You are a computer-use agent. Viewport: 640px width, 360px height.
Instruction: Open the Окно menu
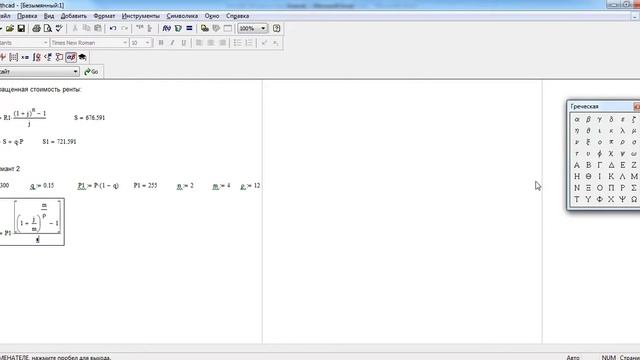(212, 16)
